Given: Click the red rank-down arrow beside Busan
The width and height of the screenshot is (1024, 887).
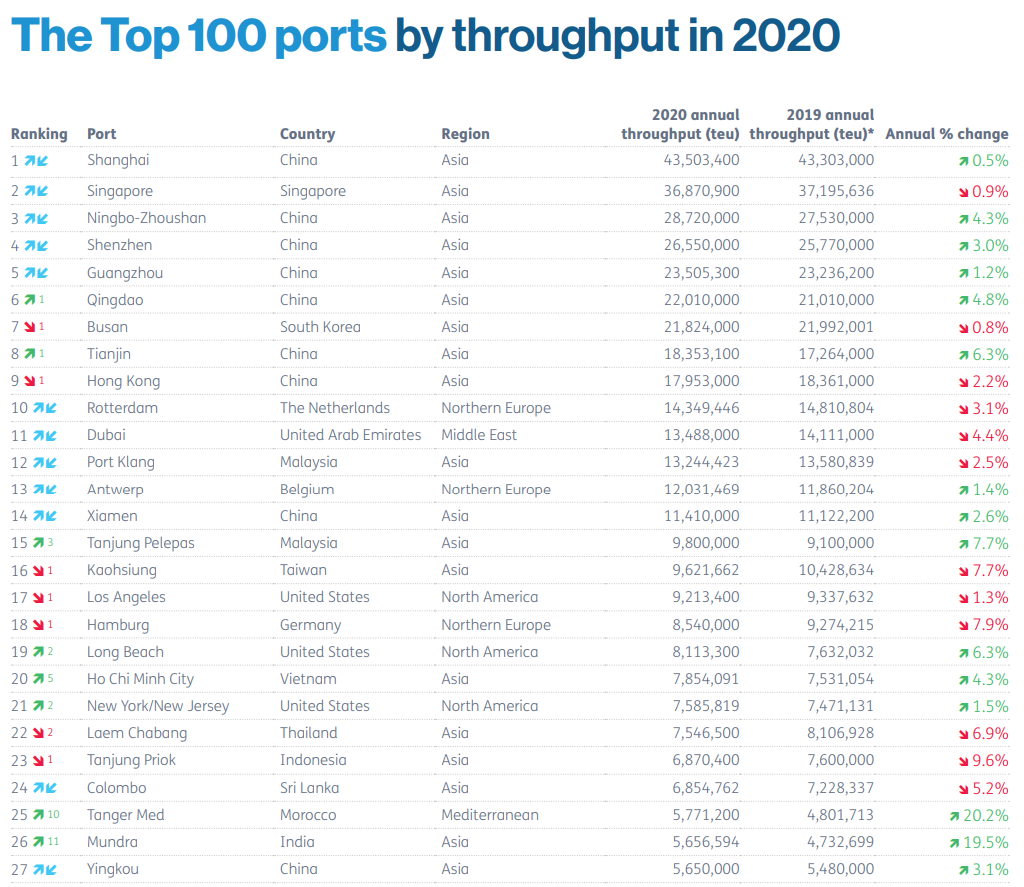Looking at the screenshot, I should [x=30, y=326].
